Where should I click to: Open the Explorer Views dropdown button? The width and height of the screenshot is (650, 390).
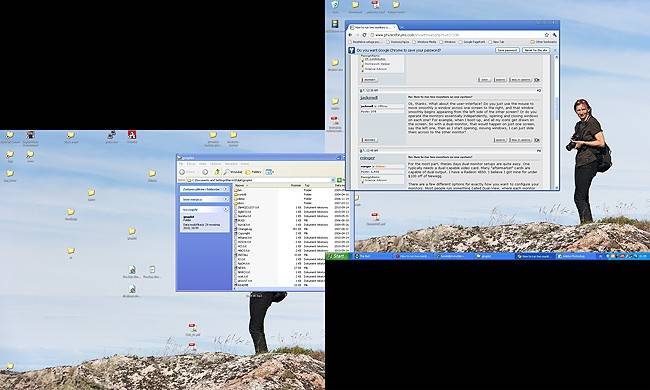(269, 172)
